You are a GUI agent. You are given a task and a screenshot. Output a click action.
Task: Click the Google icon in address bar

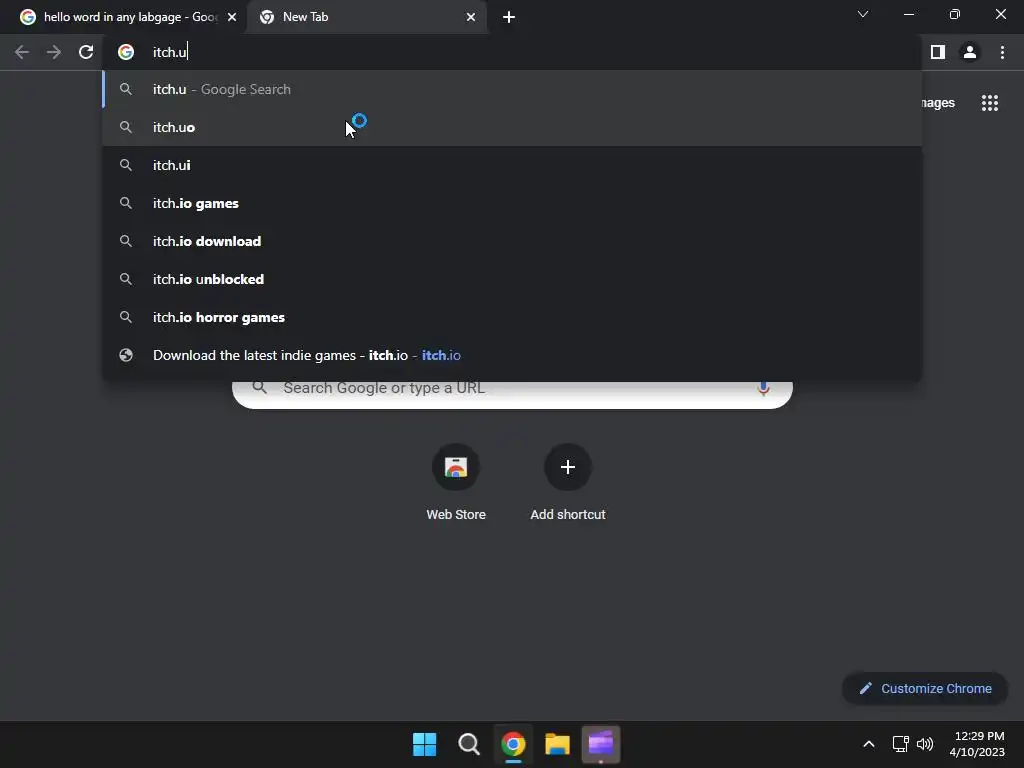(126, 52)
